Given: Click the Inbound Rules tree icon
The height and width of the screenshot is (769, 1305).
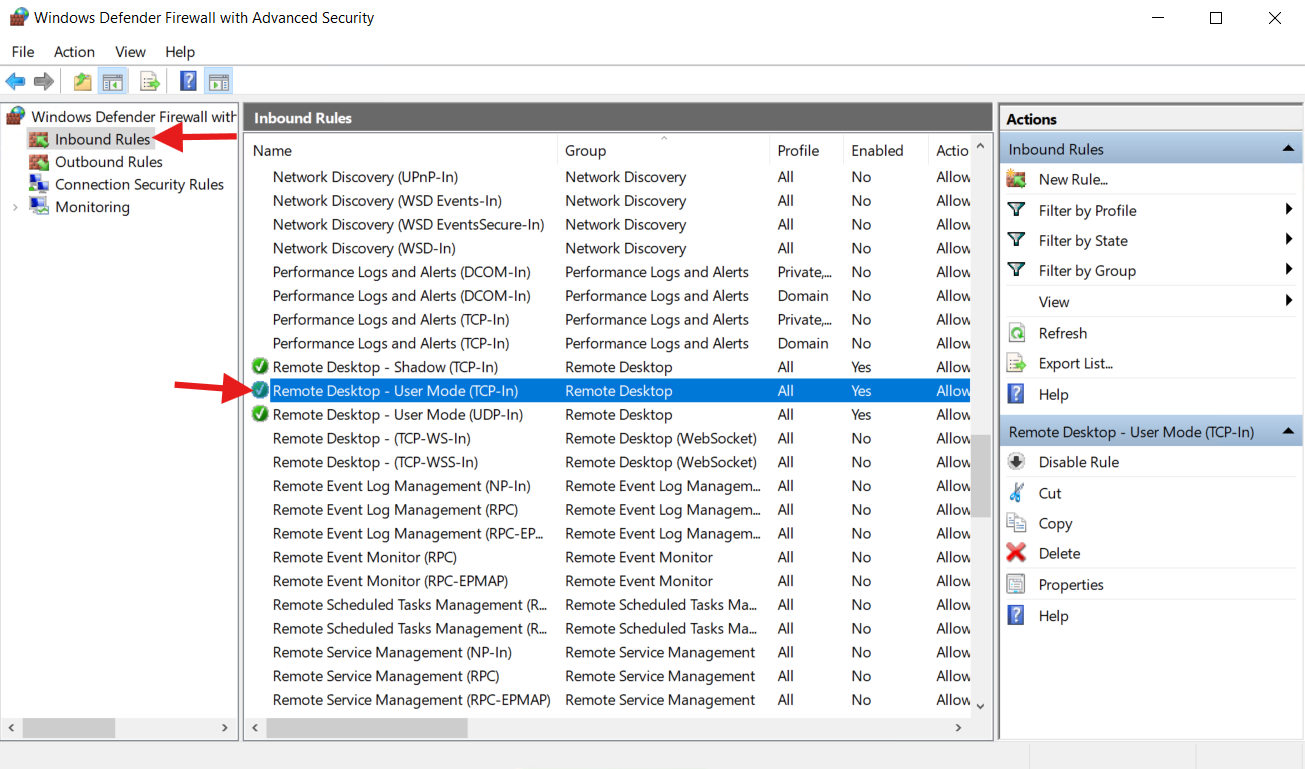Looking at the screenshot, I should pyautogui.click(x=39, y=139).
